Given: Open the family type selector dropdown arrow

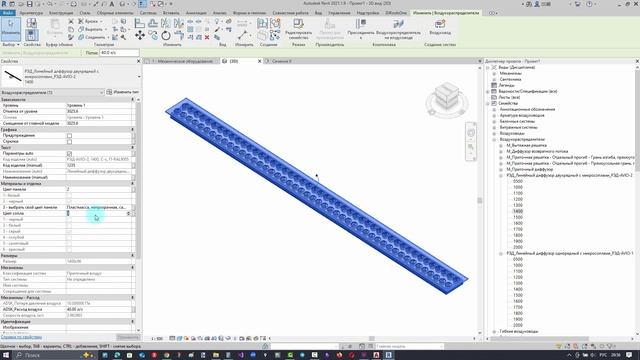Looking at the screenshot, I should 139,77.
